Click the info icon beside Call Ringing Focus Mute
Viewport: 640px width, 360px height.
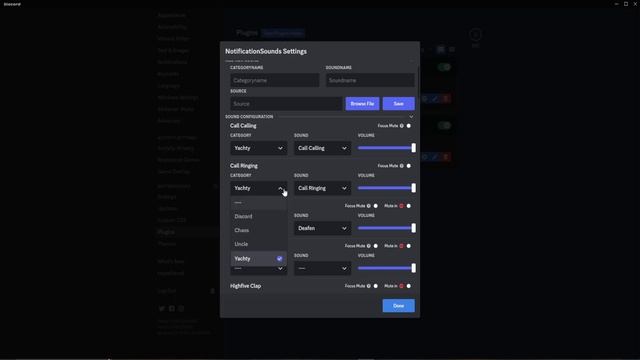pos(402,166)
